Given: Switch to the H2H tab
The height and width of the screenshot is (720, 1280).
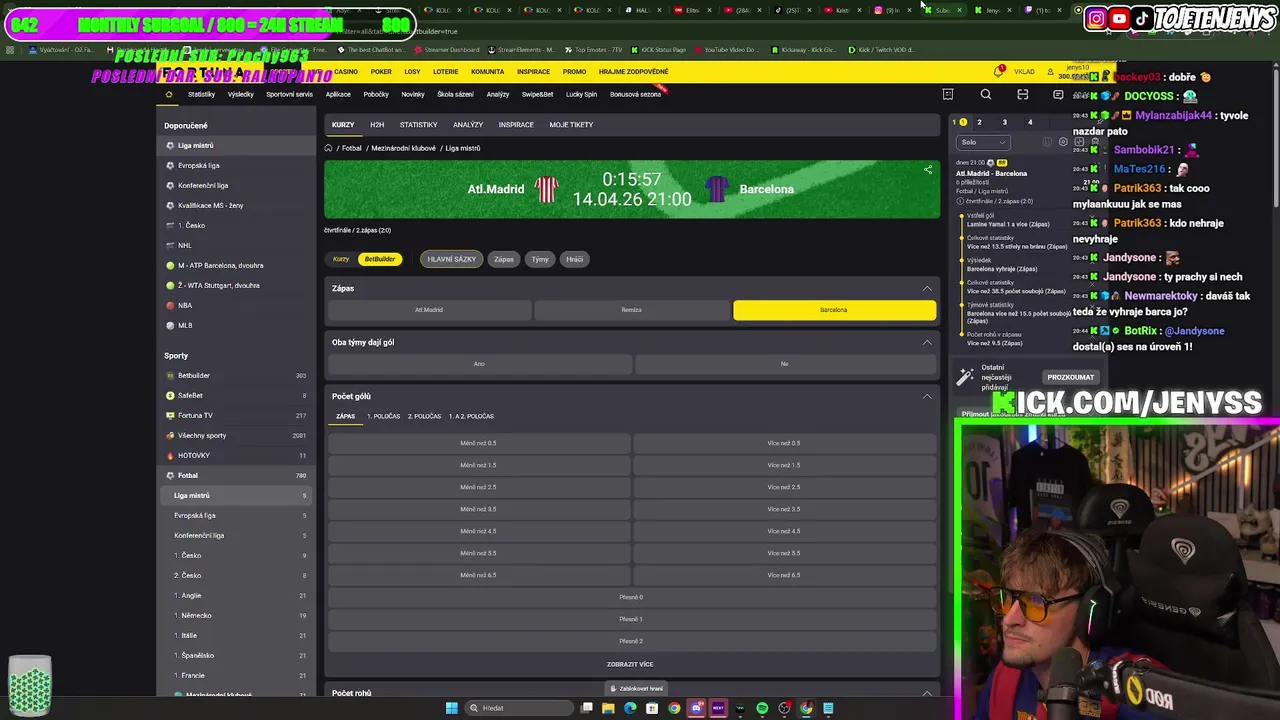Looking at the screenshot, I should [x=377, y=125].
